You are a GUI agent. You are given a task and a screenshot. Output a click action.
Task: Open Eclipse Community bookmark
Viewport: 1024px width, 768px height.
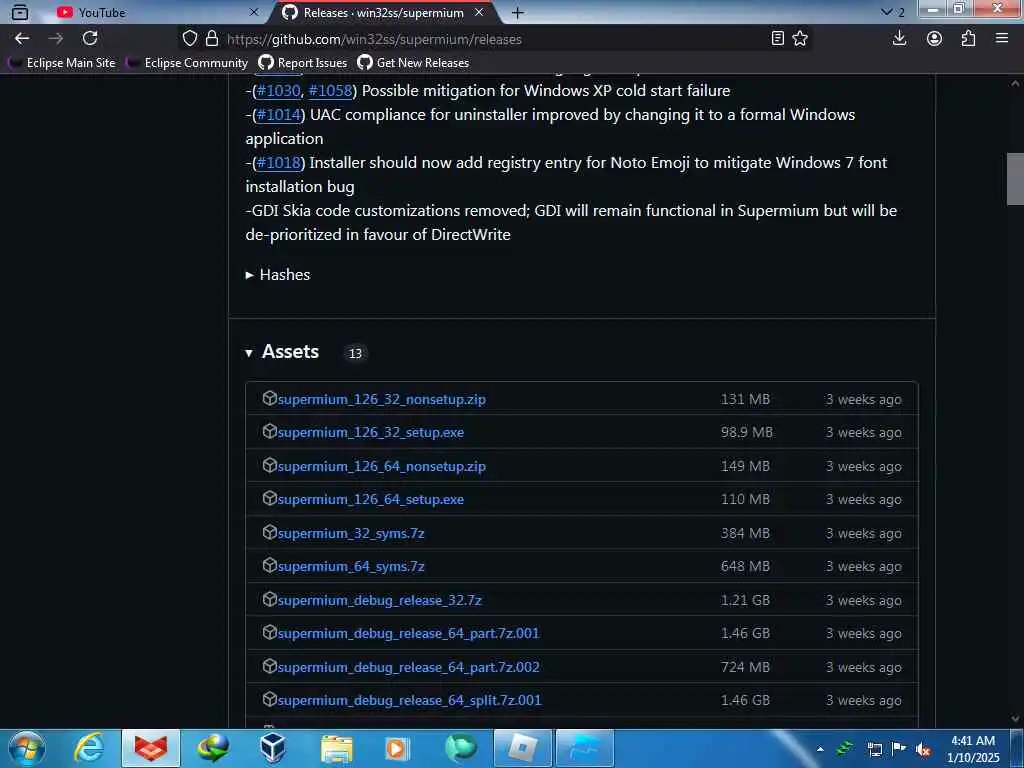pyautogui.click(x=188, y=63)
